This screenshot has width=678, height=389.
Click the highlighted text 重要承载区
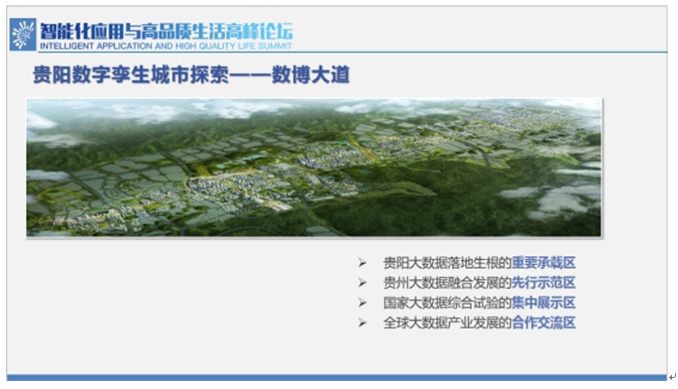click(544, 263)
